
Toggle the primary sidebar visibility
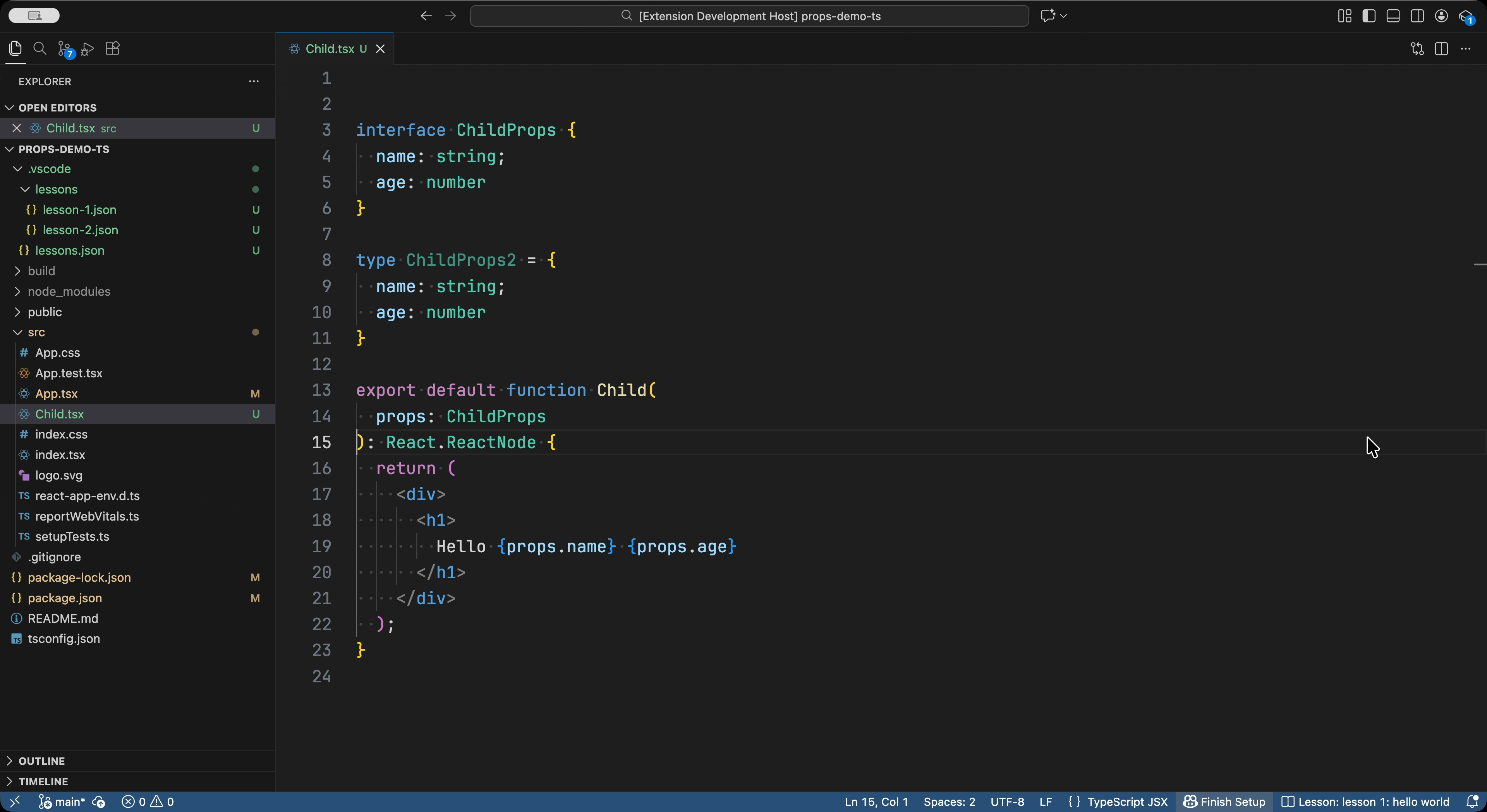pos(1368,15)
